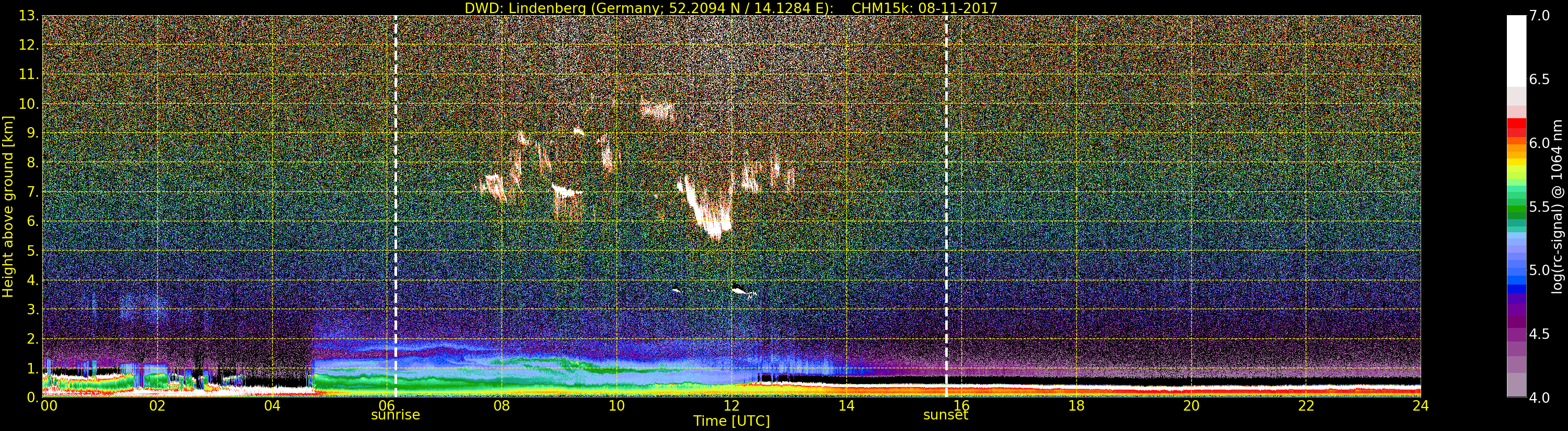Viewport: 1568px width, 431px height.
Task: Click the height axis tick label '2.'
Action: coord(32,338)
